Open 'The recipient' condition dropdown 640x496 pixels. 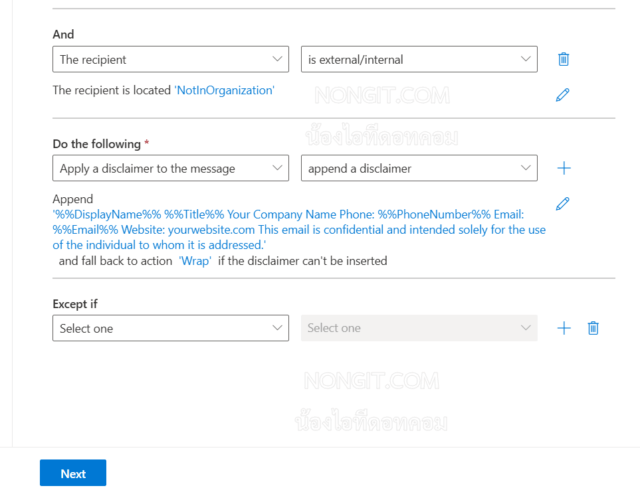tap(171, 59)
